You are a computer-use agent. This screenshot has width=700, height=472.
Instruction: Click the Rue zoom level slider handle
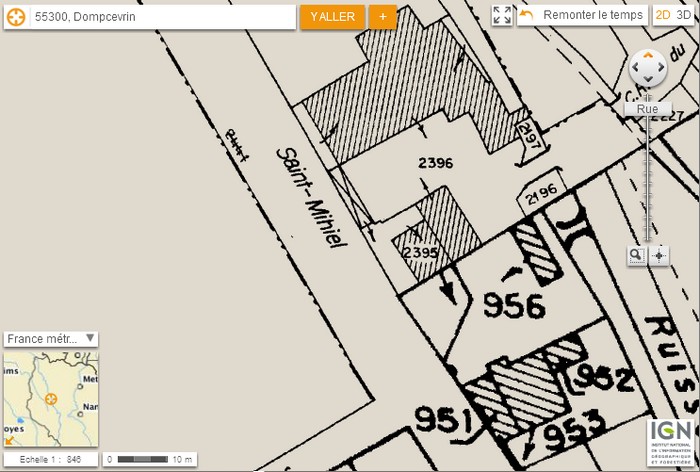[647, 108]
